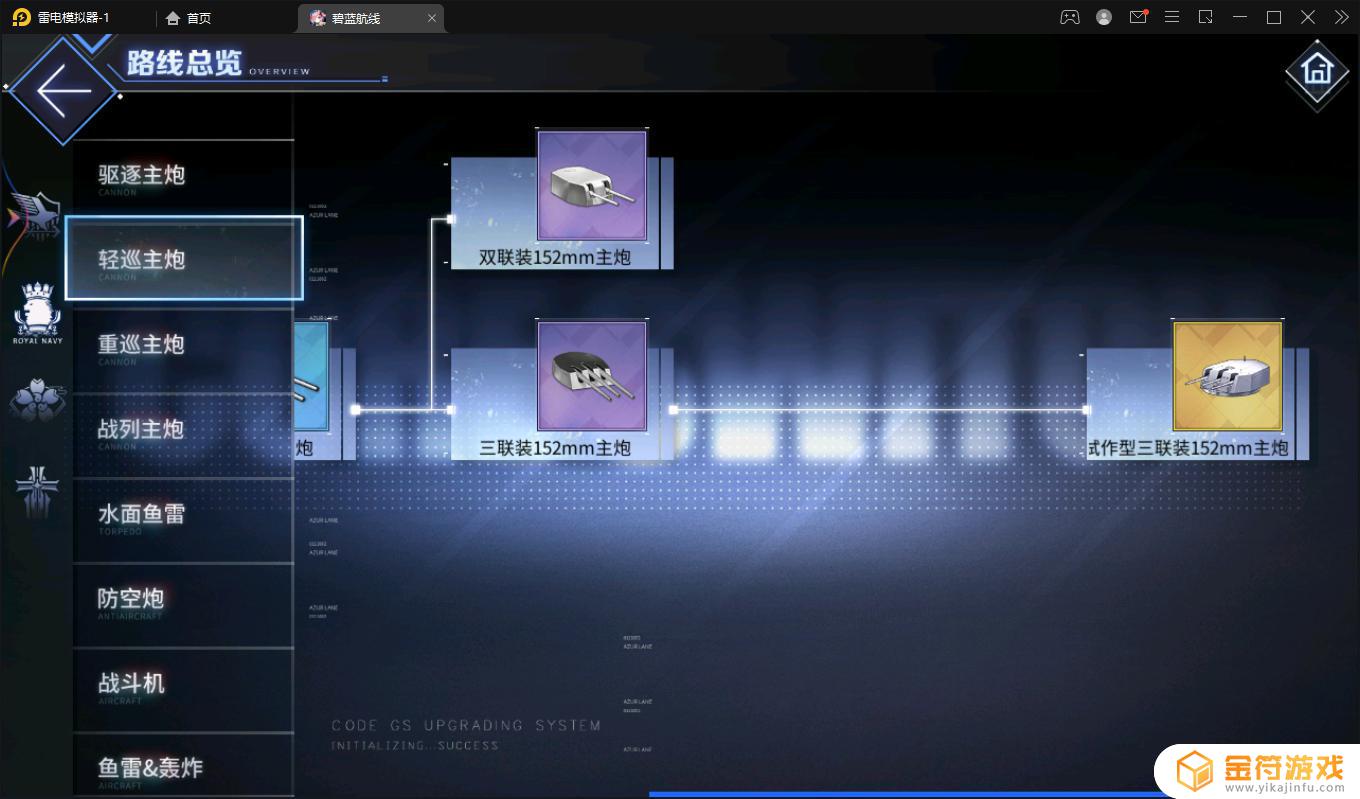Open the 双联装152mm主炮 equipment icon
The width and height of the screenshot is (1360, 799).
[x=592, y=185]
